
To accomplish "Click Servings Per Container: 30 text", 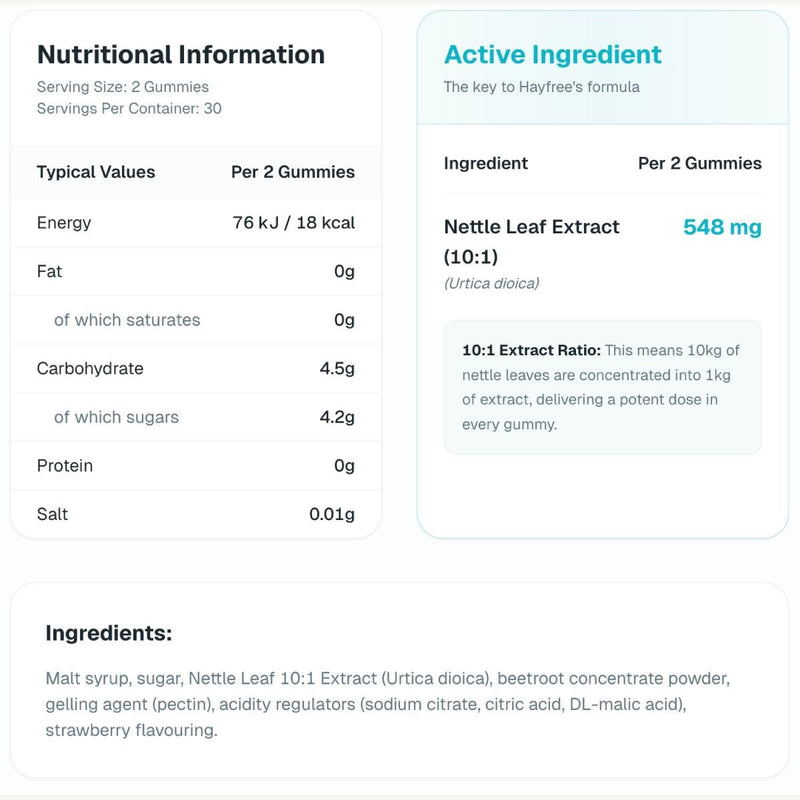I will [129, 108].
